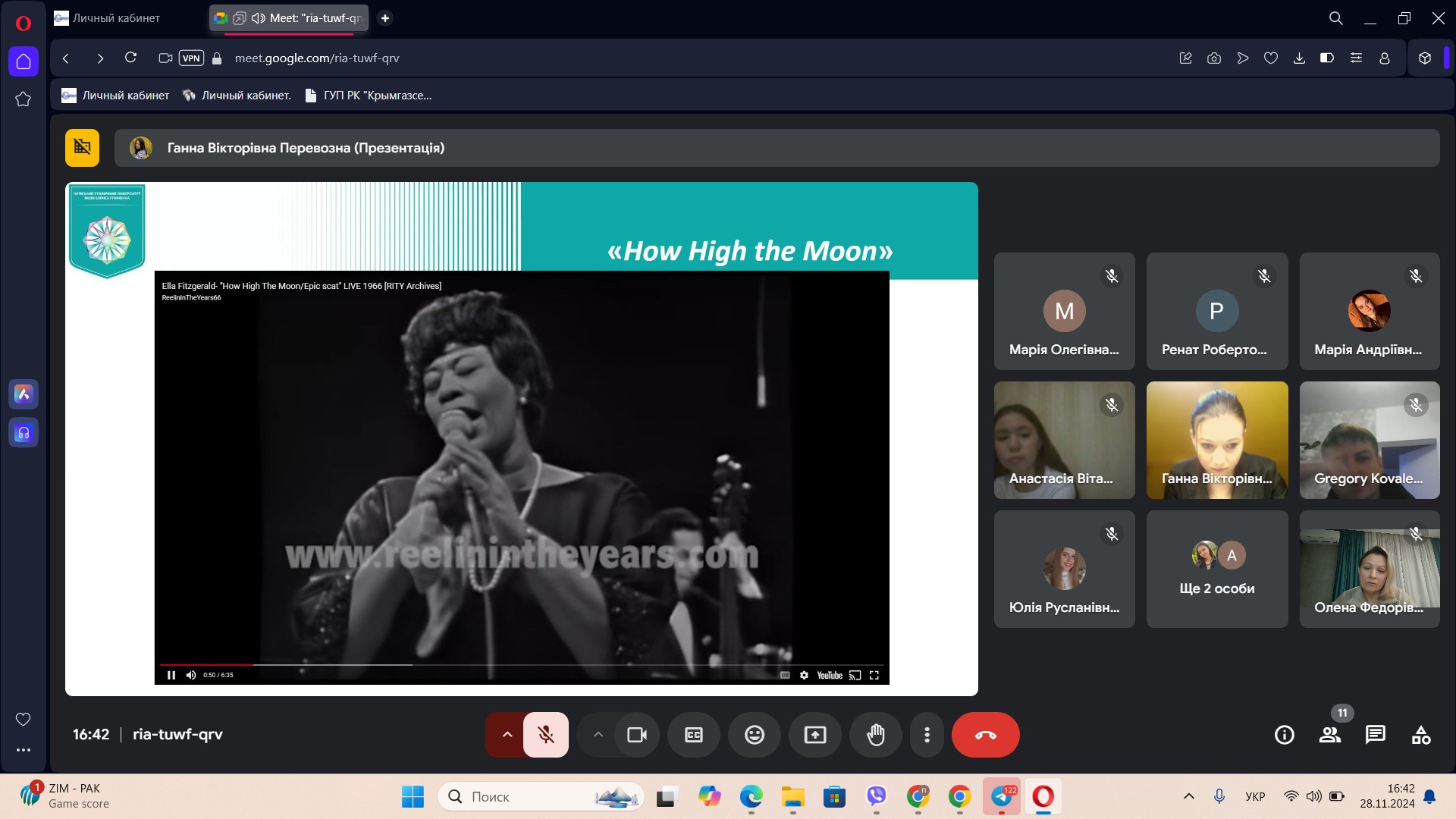Screen dimensions: 1456x819
Task: Open the emoji reactions panel
Action: 754,734
